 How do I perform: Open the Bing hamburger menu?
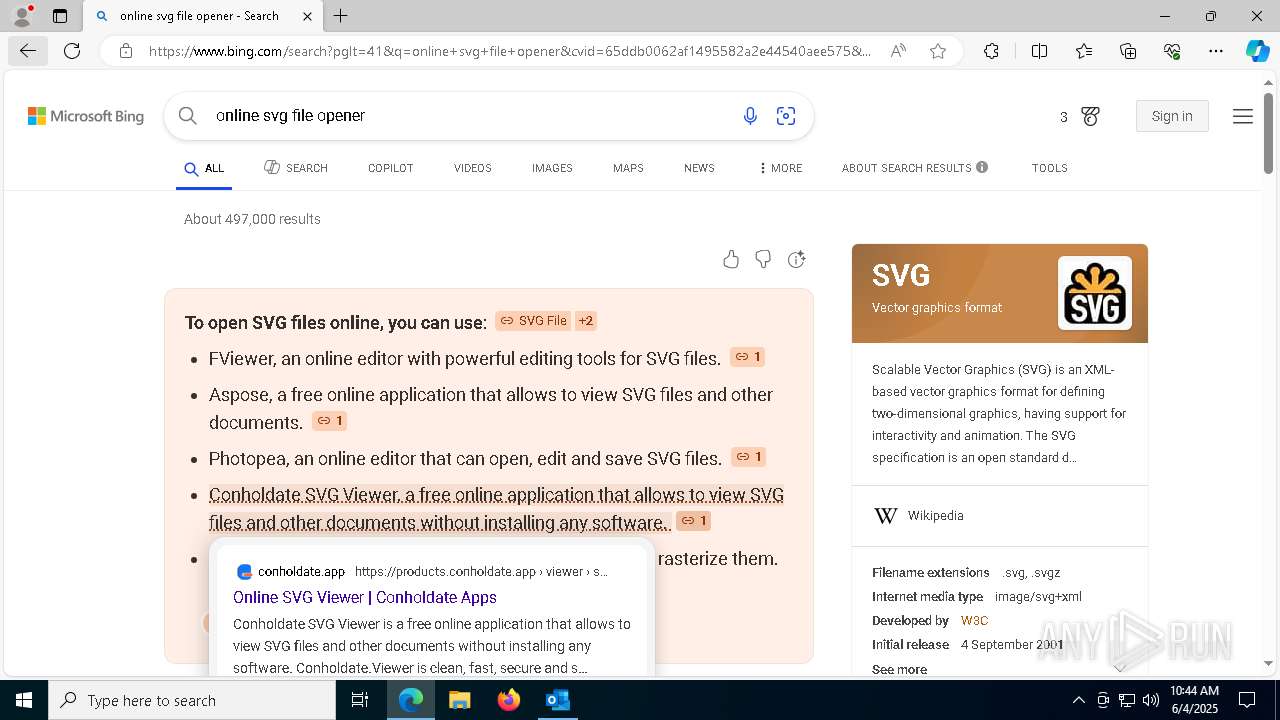click(1243, 117)
